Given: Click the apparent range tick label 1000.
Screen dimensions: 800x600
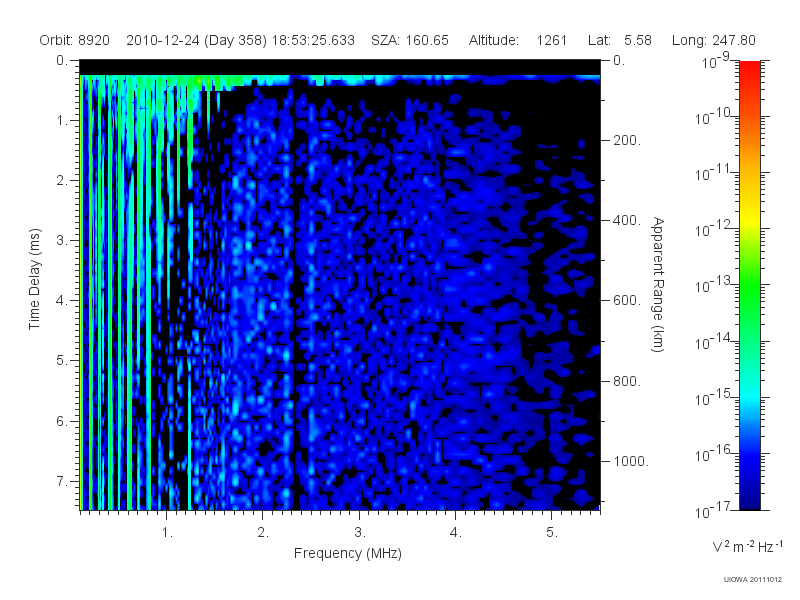Looking at the screenshot, I should coord(631,461).
